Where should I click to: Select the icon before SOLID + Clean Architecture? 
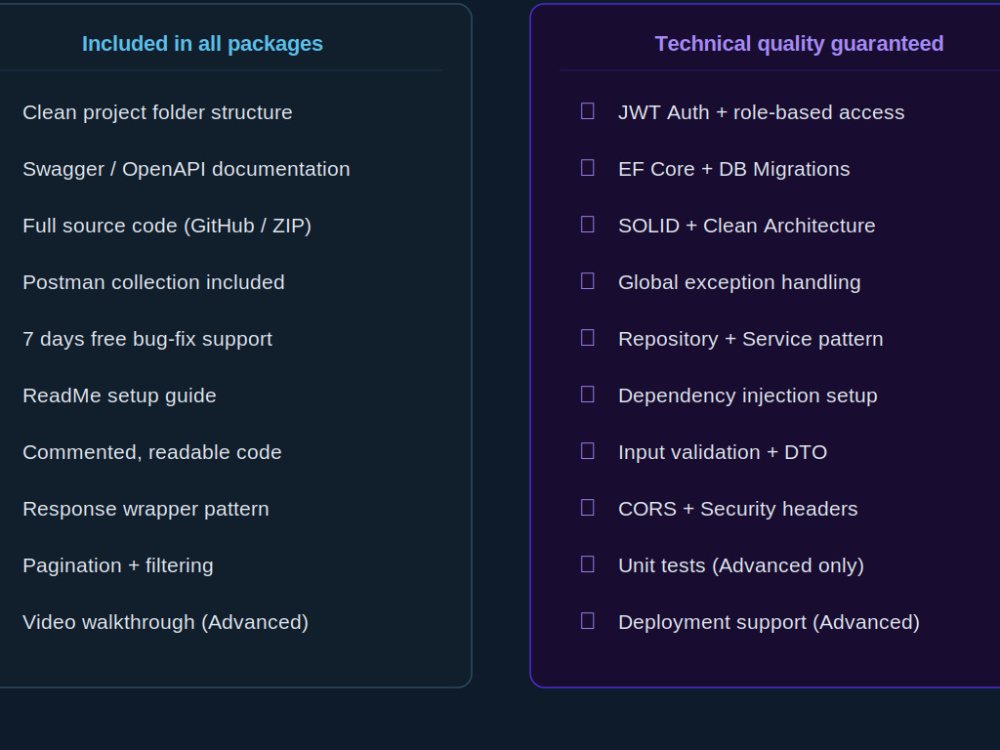click(x=587, y=224)
